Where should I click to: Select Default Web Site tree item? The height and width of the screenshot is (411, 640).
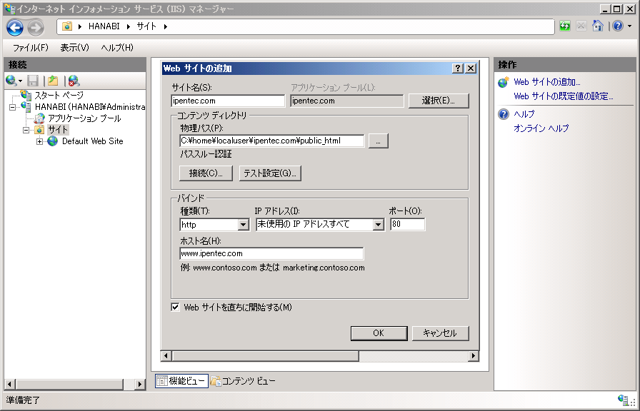pos(92,141)
